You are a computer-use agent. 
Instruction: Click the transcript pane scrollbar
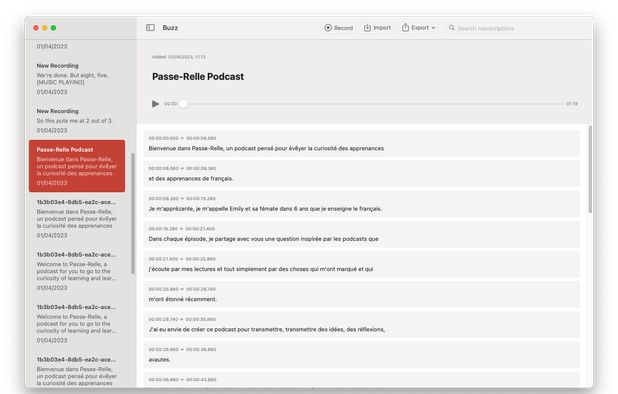click(590, 169)
